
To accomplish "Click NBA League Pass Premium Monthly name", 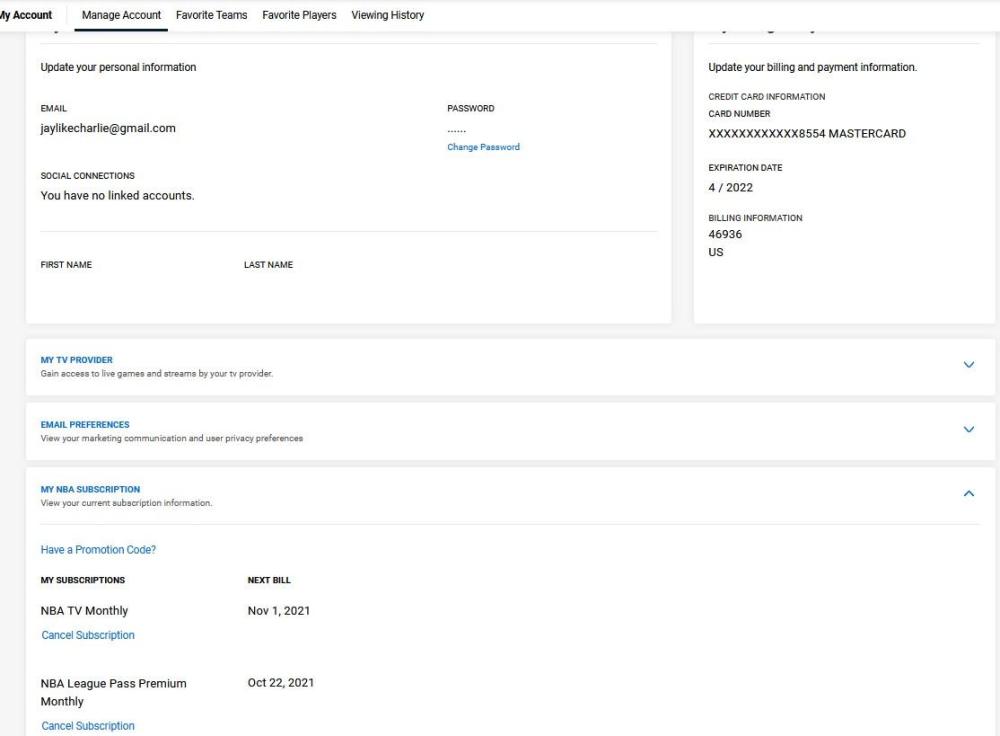I will click(x=114, y=692).
